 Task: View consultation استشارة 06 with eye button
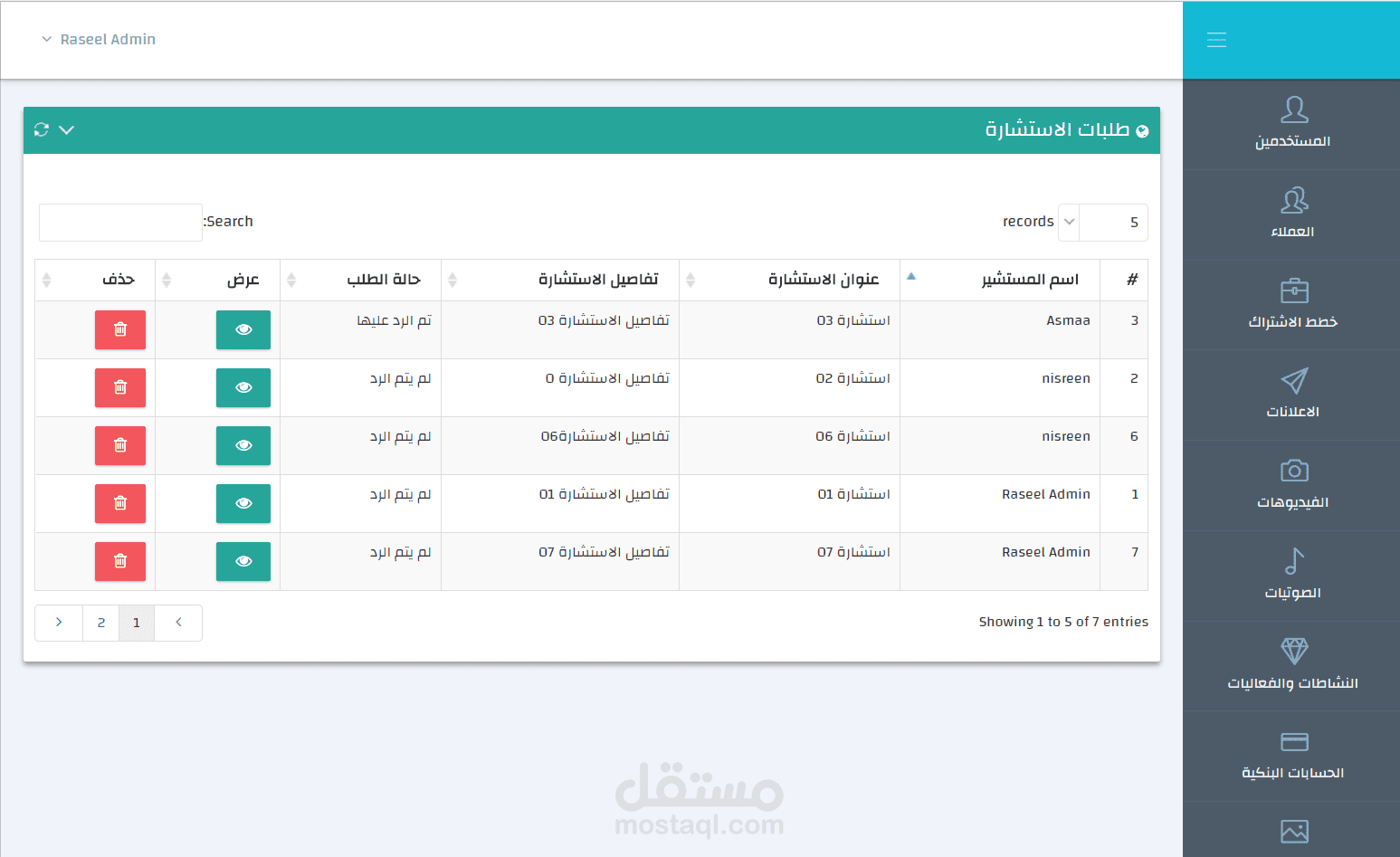tap(243, 445)
